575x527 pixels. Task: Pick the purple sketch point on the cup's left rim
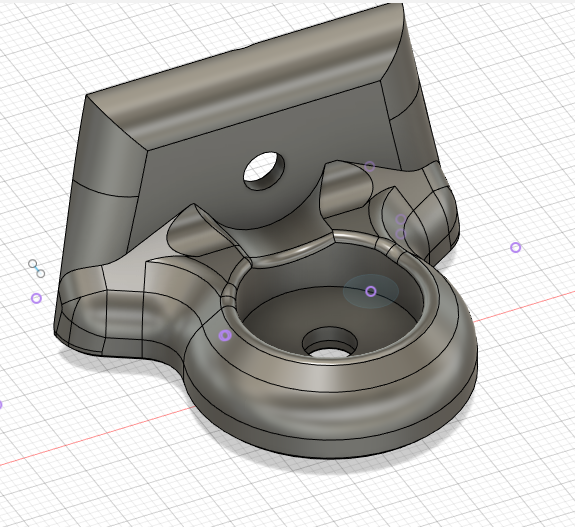point(225,335)
